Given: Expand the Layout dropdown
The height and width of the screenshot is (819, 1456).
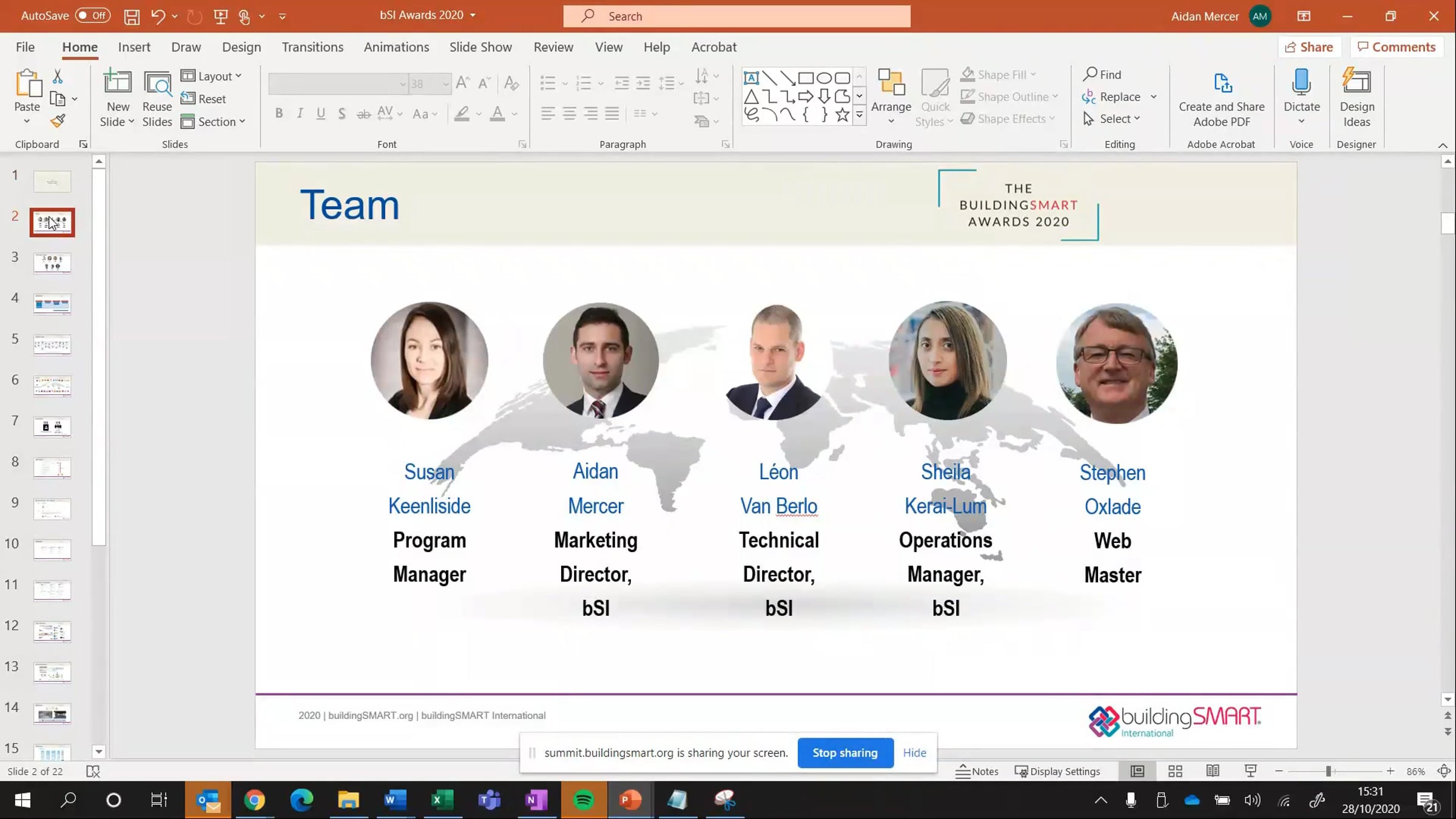Looking at the screenshot, I should [x=212, y=76].
